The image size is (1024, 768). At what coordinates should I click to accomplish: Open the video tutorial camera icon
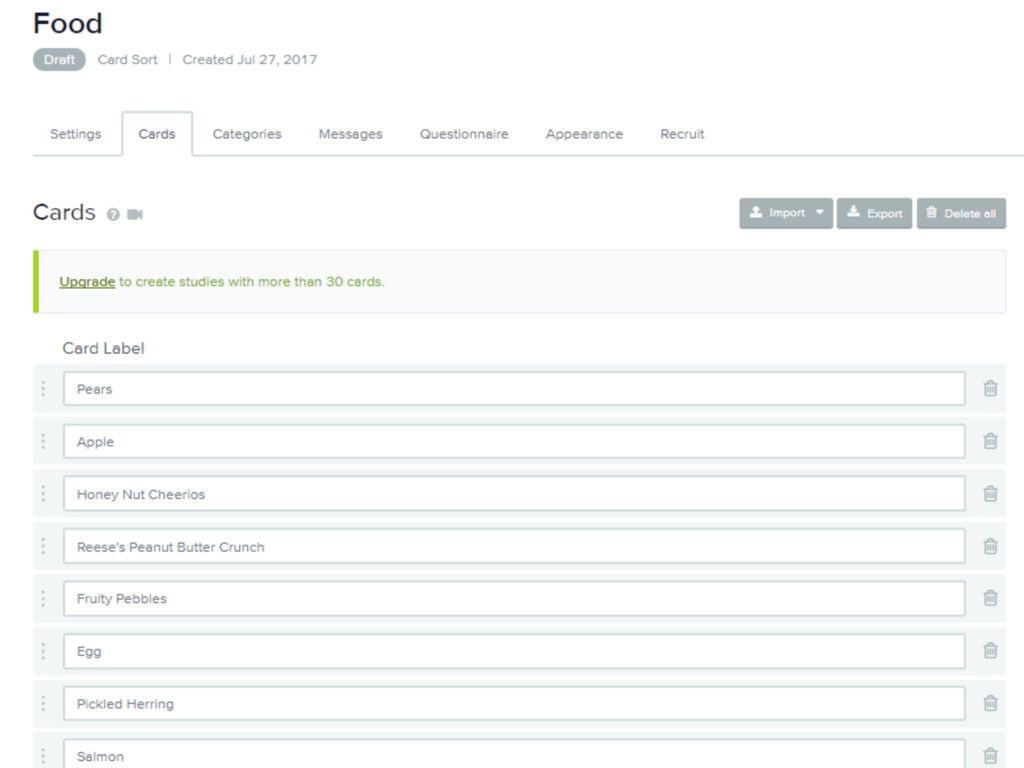(x=135, y=214)
